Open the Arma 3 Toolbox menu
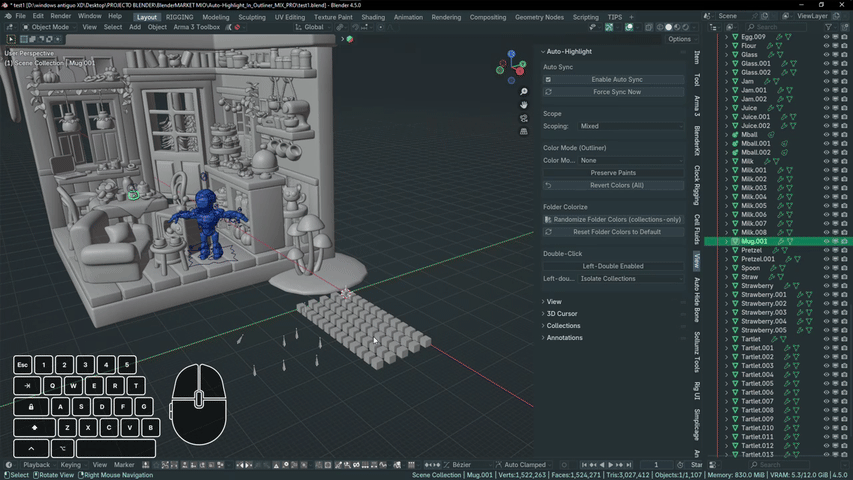Viewport: 853px width, 480px height. point(196,27)
